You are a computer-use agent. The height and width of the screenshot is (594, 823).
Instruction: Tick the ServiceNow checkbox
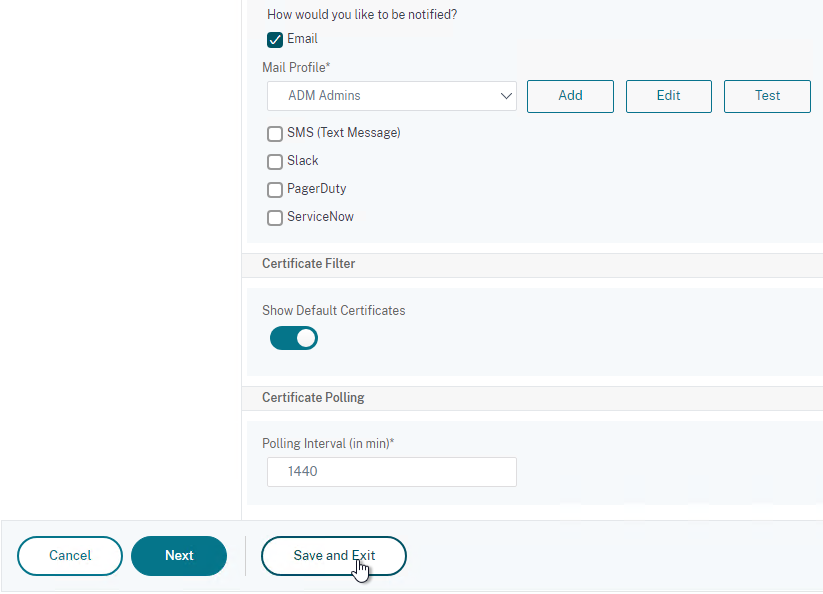275,218
